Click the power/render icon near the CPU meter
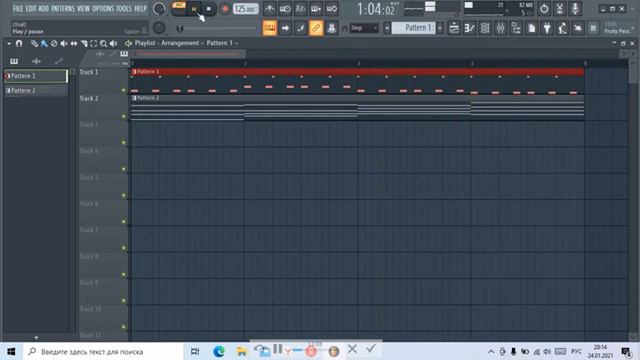The width and height of the screenshot is (640, 360). 544,9
